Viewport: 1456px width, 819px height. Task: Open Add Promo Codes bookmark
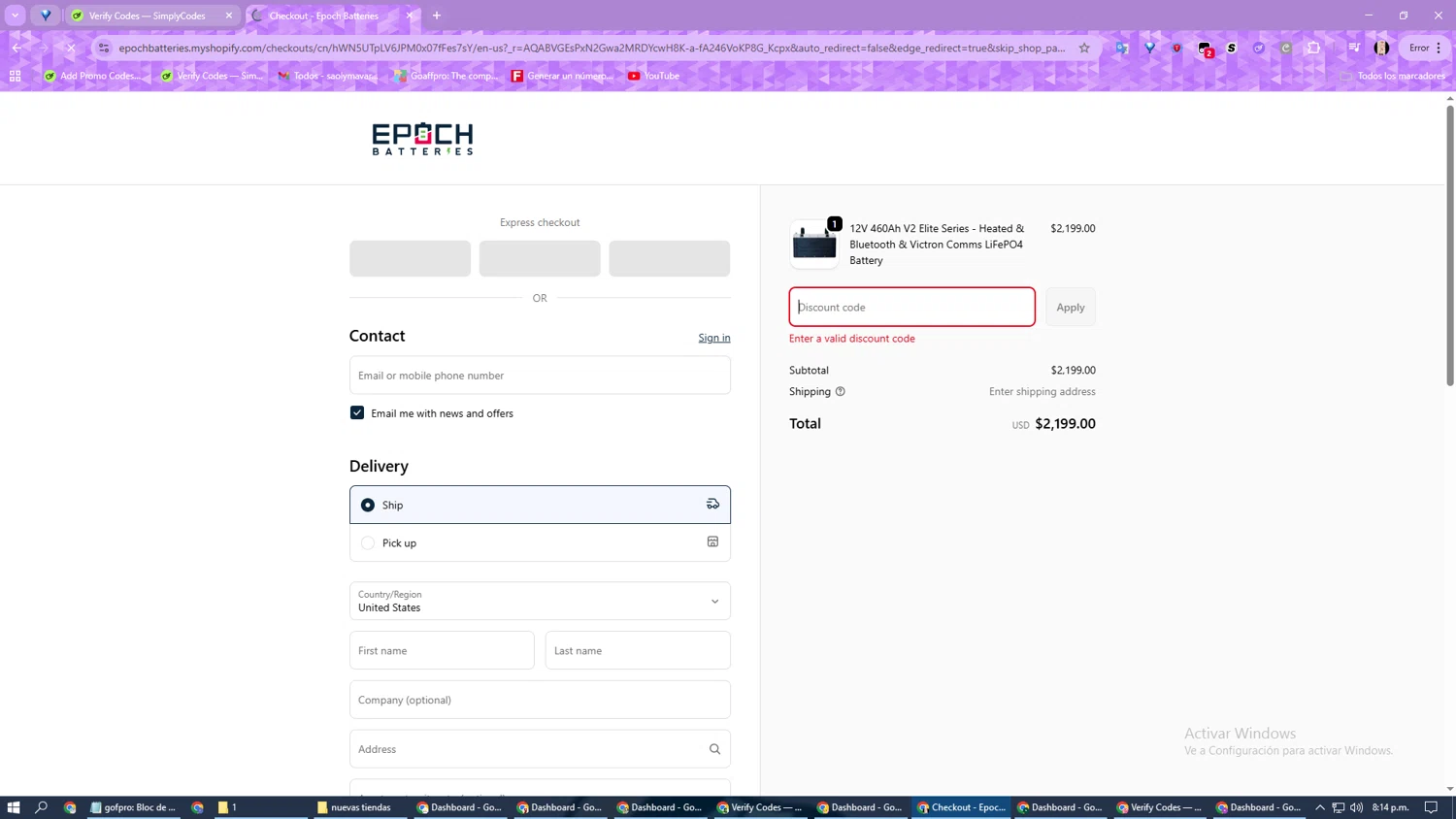point(92,76)
